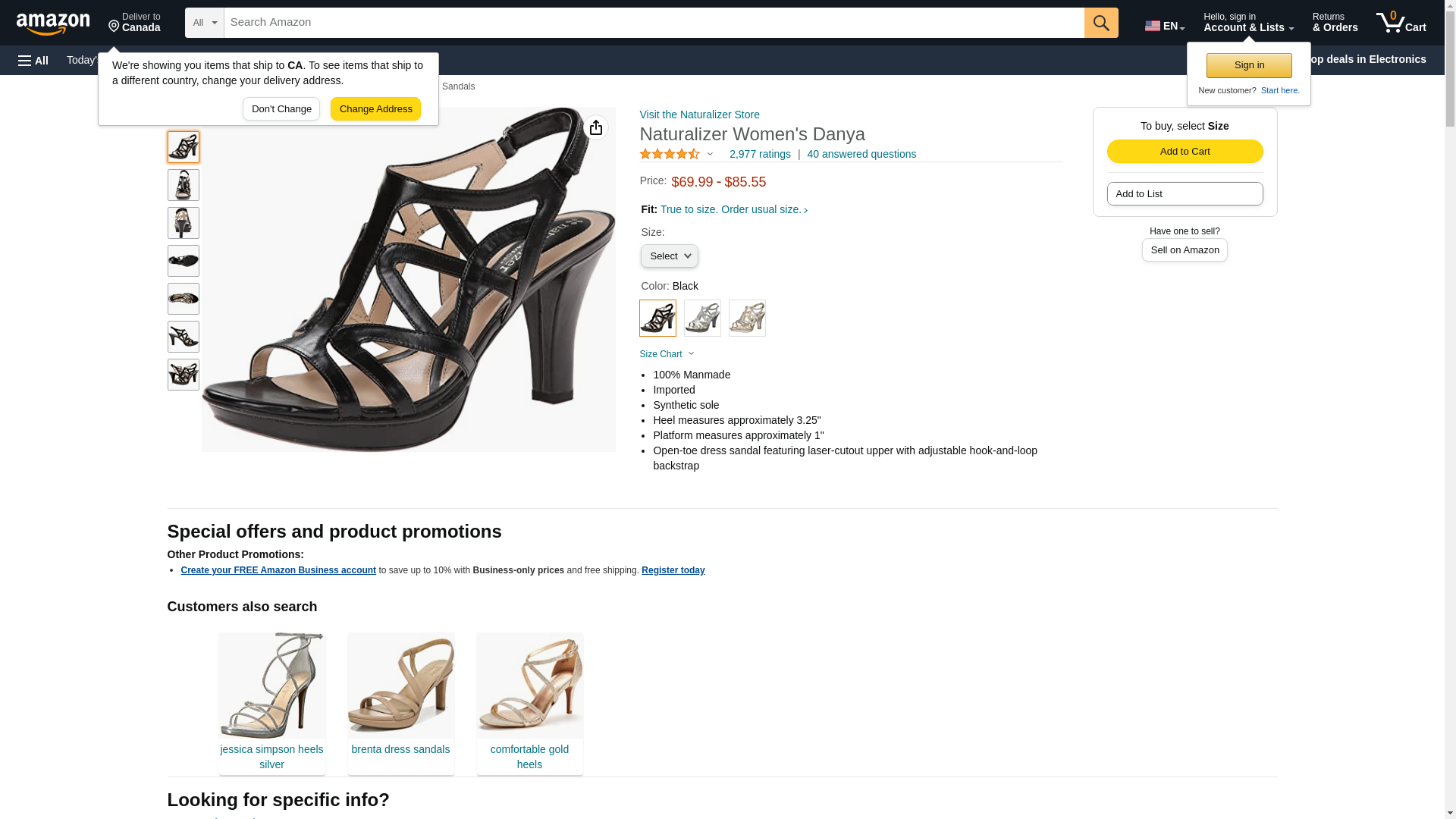This screenshot has width=1456, height=819.
Task: Open the shopping cart
Action: [1401, 23]
